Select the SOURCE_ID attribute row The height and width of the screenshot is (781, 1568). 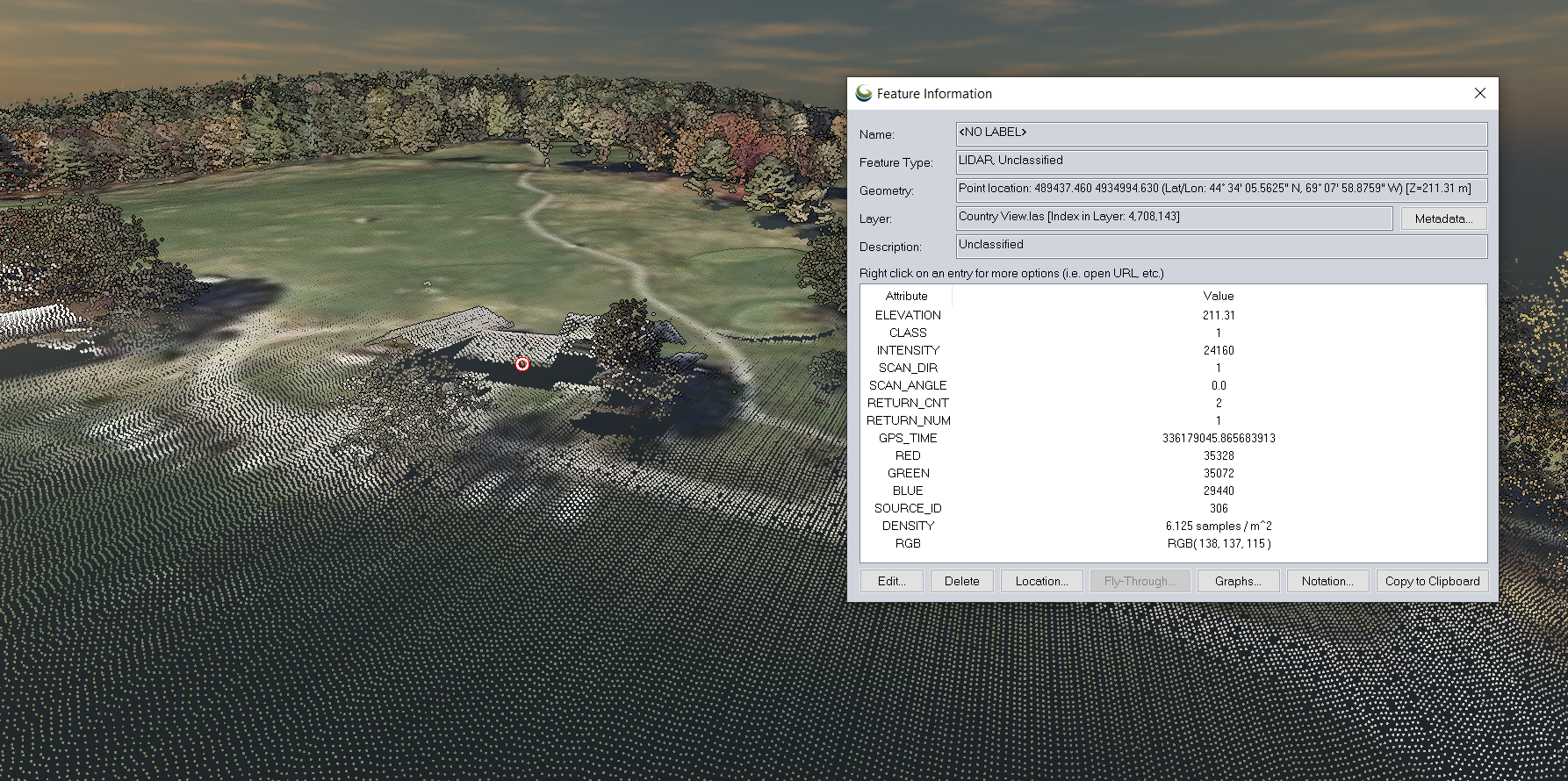click(x=1173, y=508)
